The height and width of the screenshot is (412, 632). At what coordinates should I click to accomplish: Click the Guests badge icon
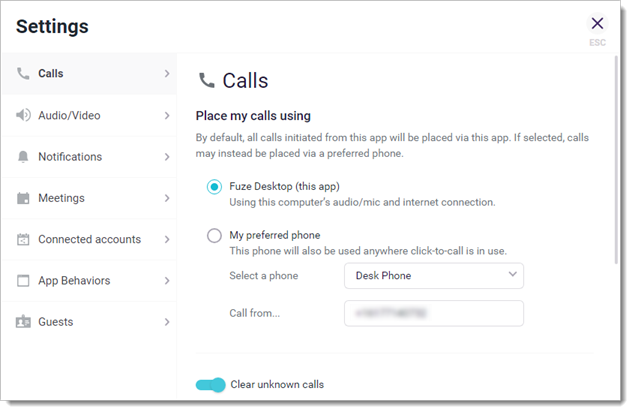tap(23, 322)
